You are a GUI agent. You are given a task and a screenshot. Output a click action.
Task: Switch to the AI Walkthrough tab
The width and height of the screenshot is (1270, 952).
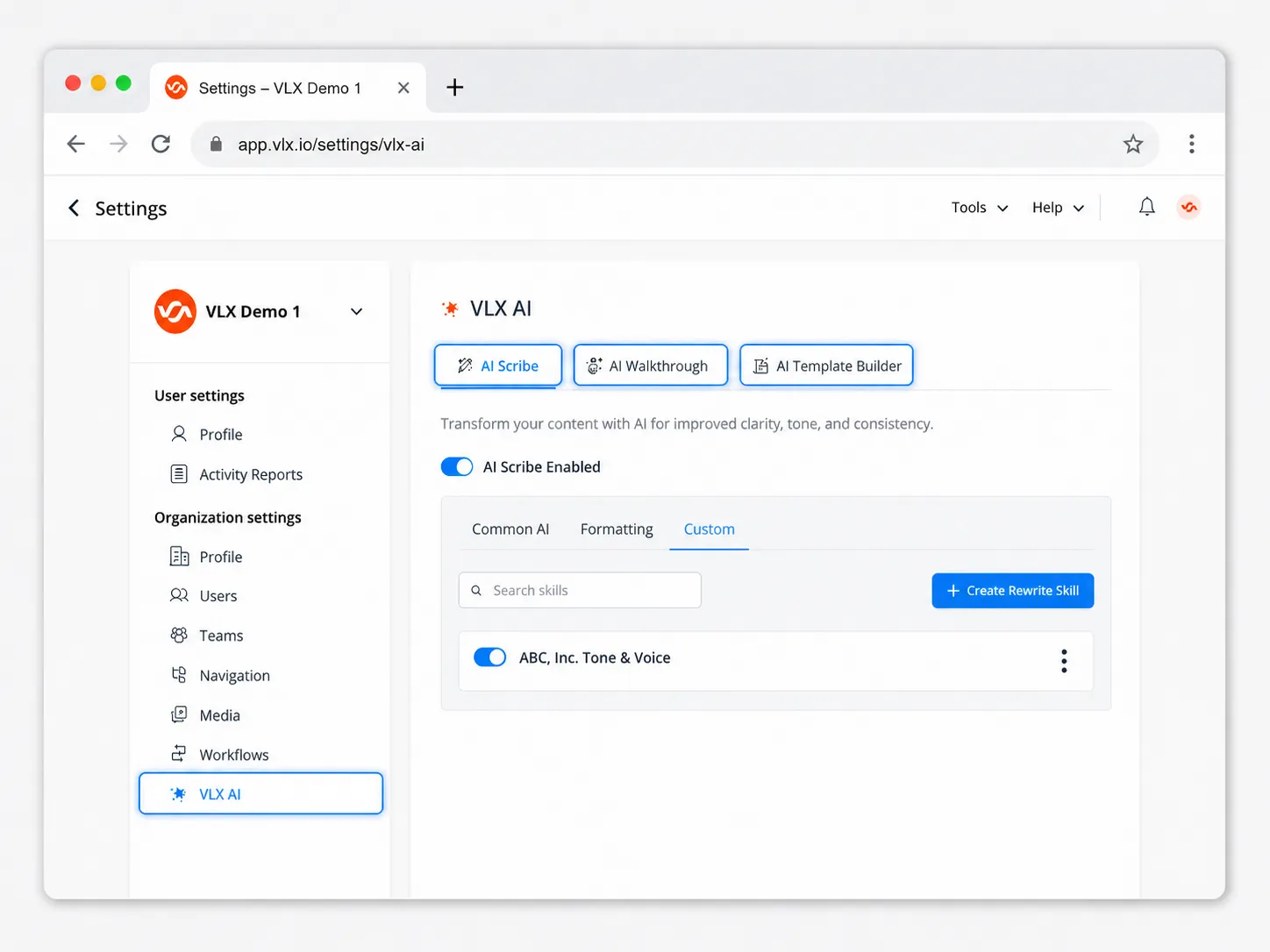pyautogui.click(x=651, y=366)
